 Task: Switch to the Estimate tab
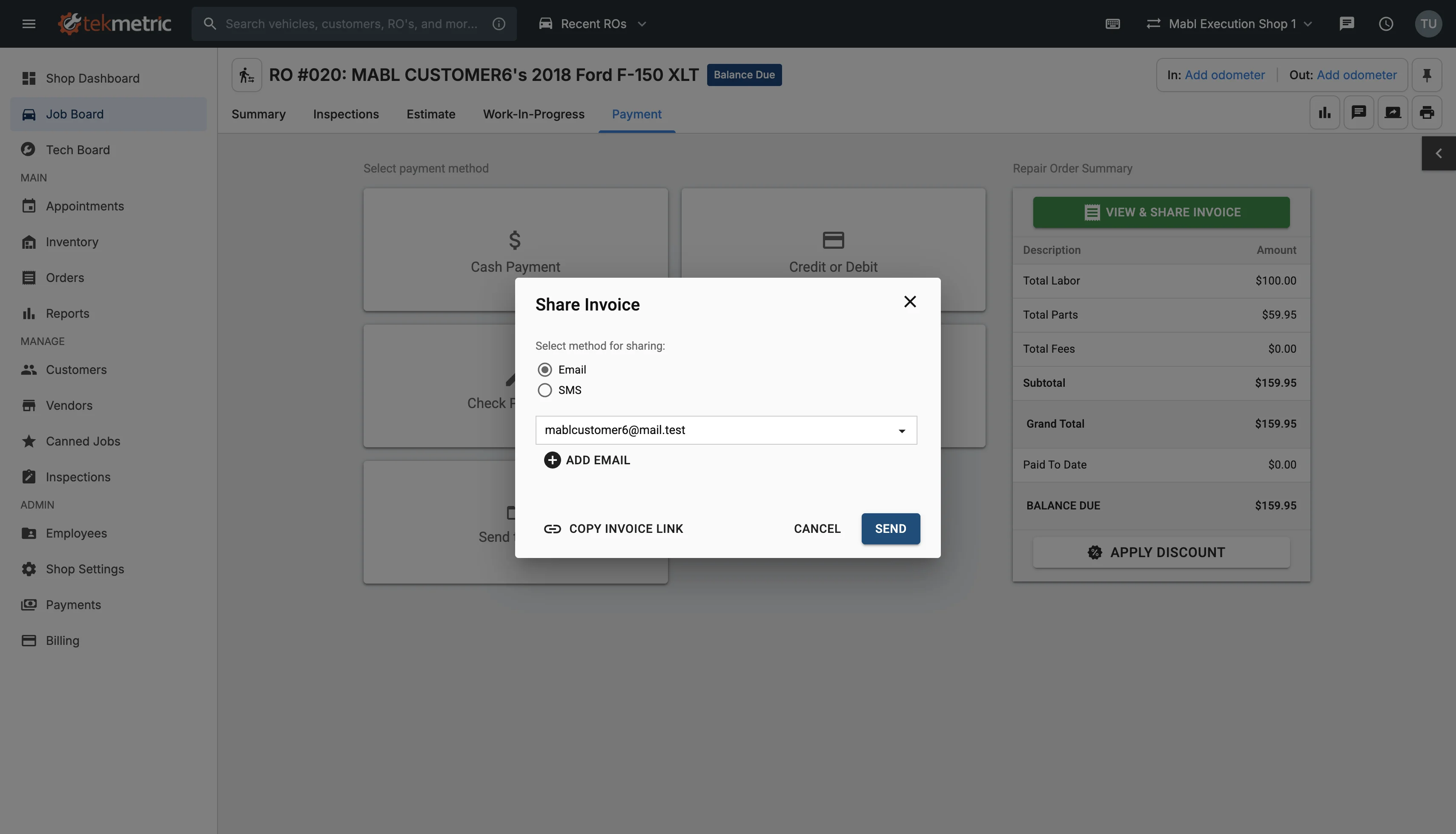[x=430, y=114]
